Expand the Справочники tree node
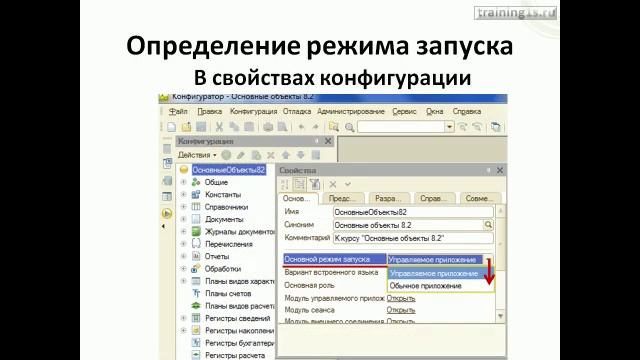Viewport: 640px width, 360px height. pyautogui.click(x=184, y=207)
